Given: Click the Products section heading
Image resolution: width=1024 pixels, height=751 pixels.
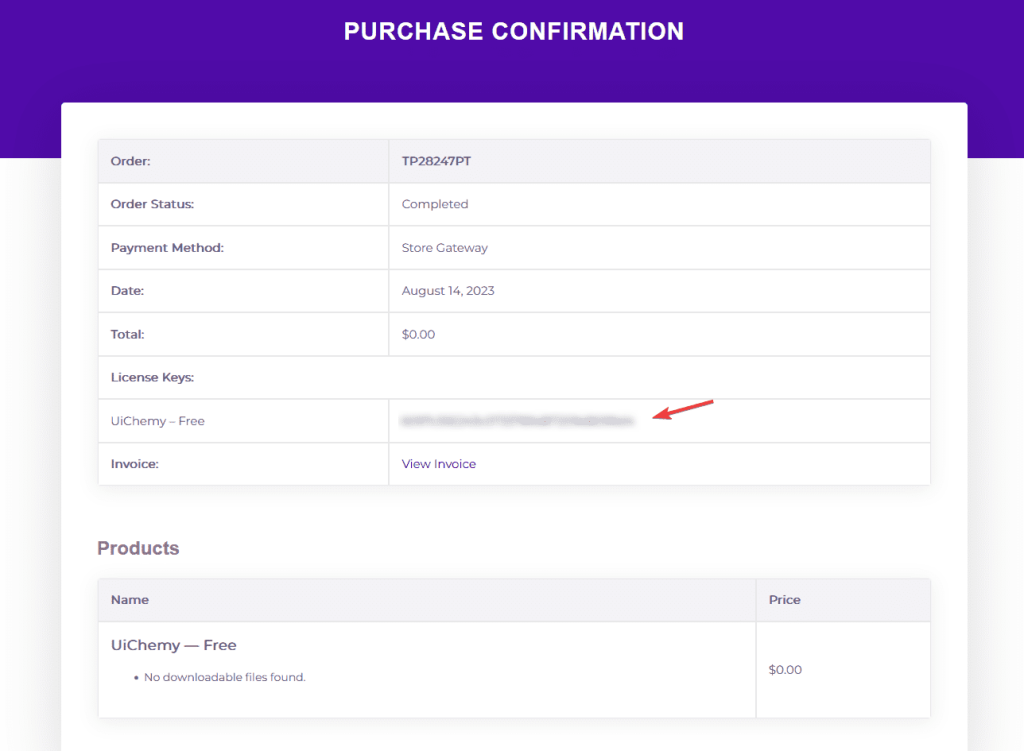Looking at the screenshot, I should pyautogui.click(x=138, y=548).
